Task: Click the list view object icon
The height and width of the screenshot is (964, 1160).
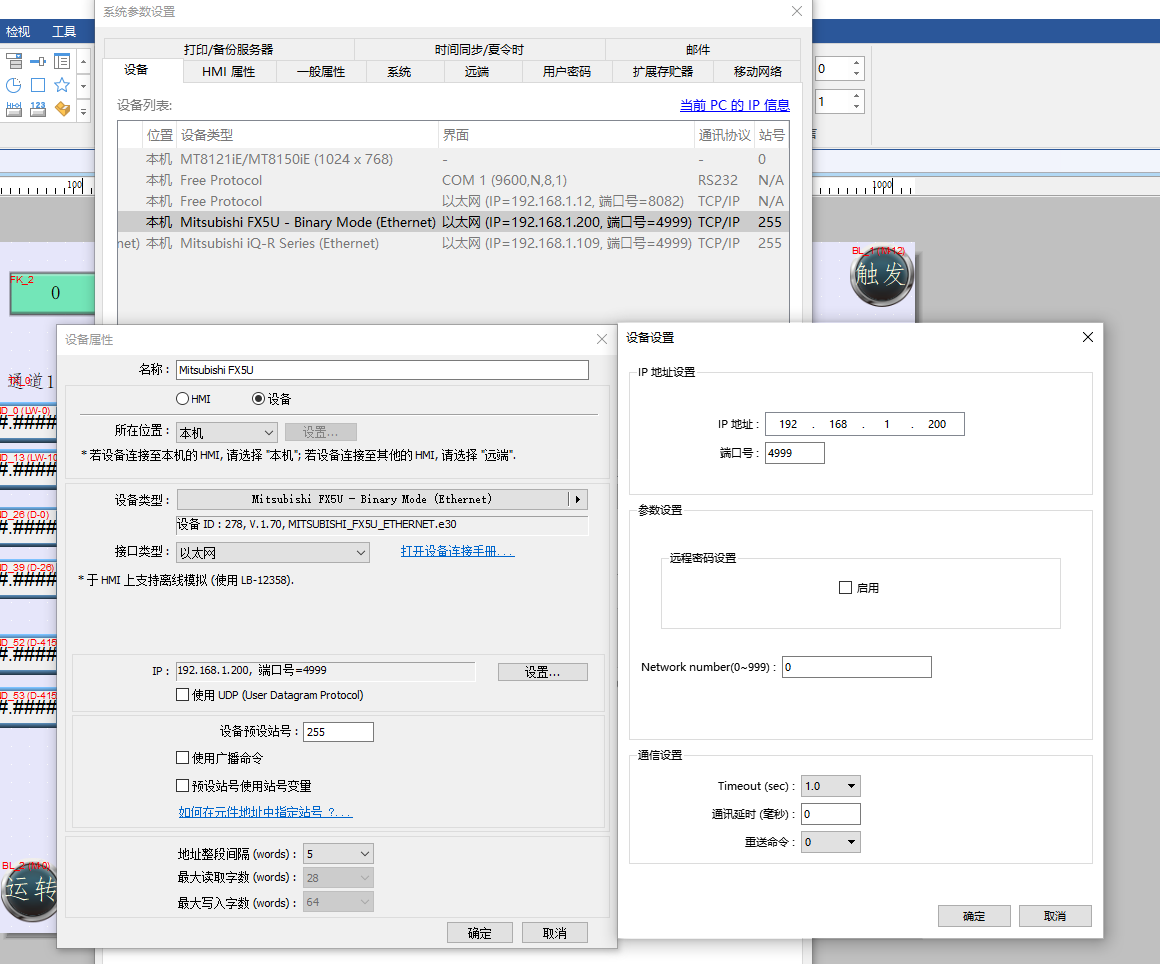Action: point(62,61)
